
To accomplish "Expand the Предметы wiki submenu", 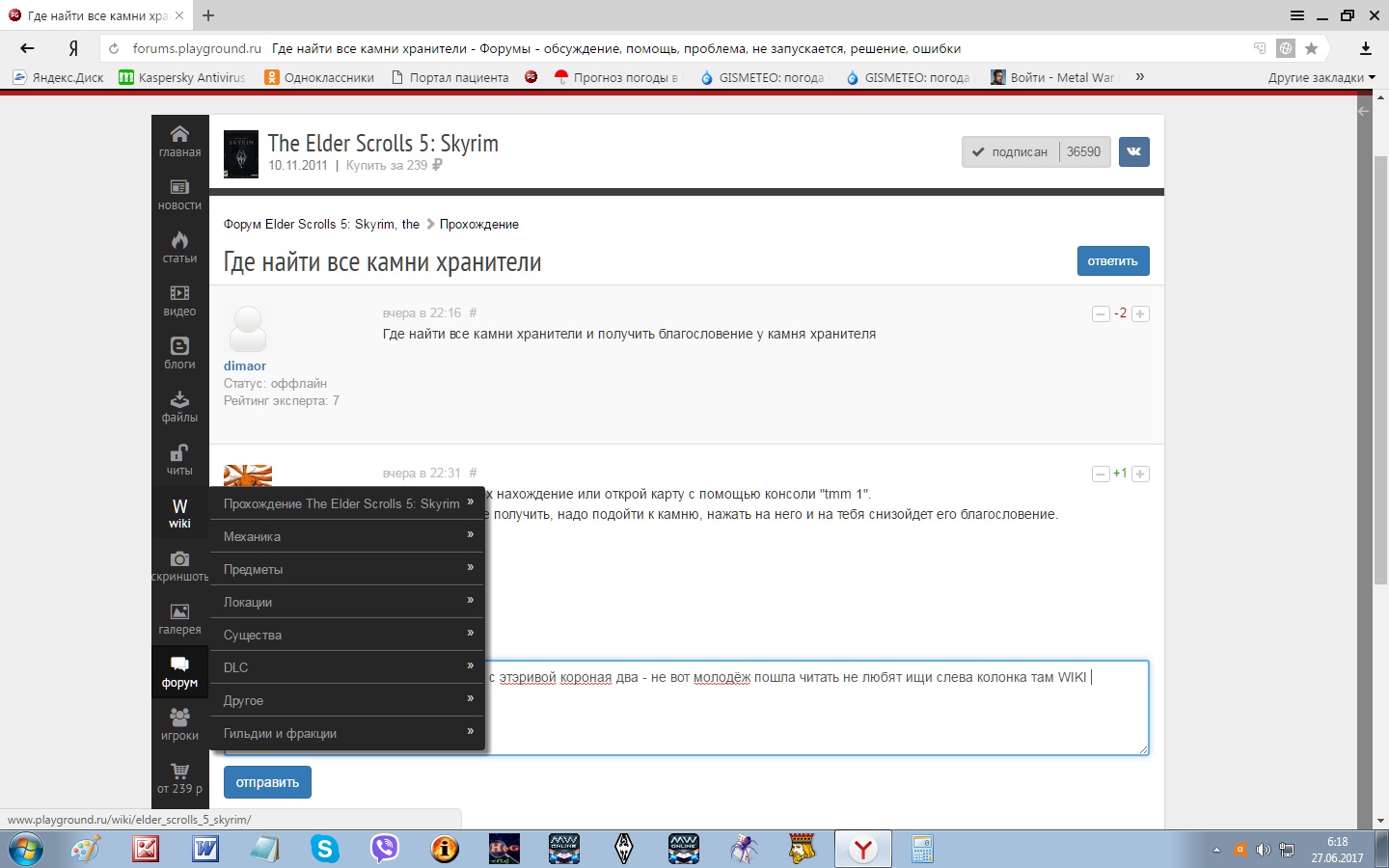I will click(x=347, y=569).
